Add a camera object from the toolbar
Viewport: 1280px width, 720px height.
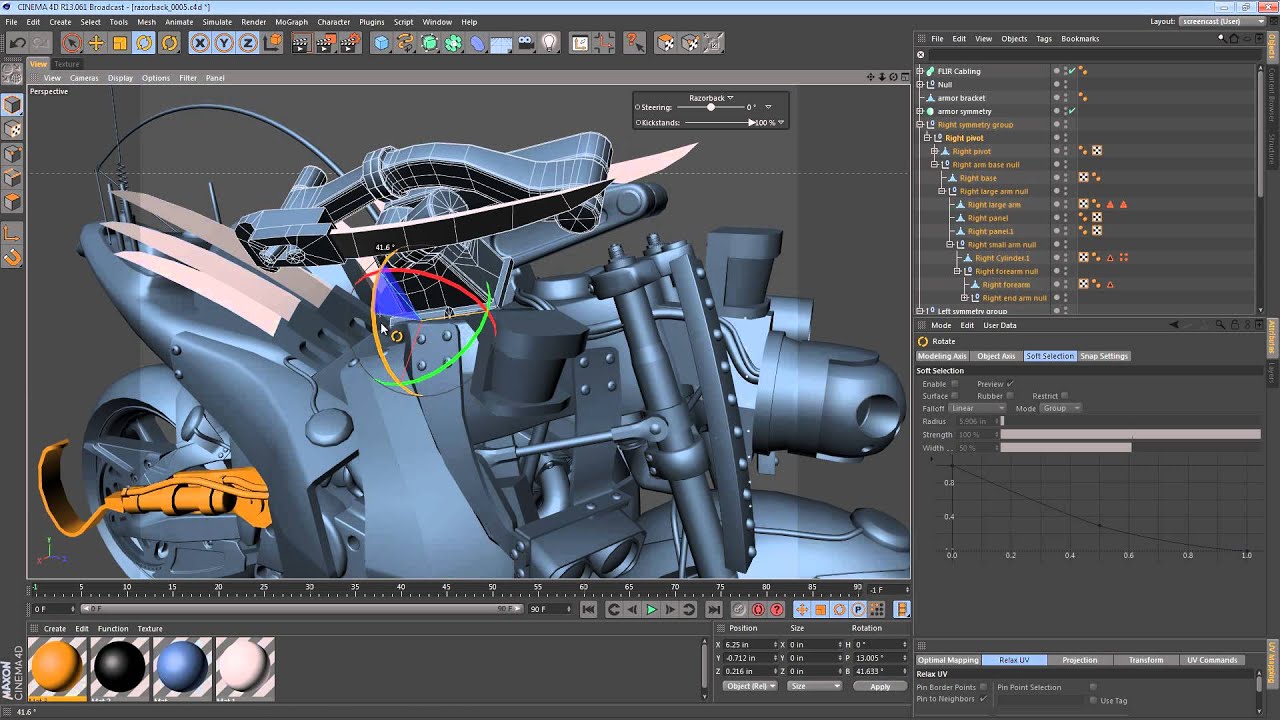(525, 43)
